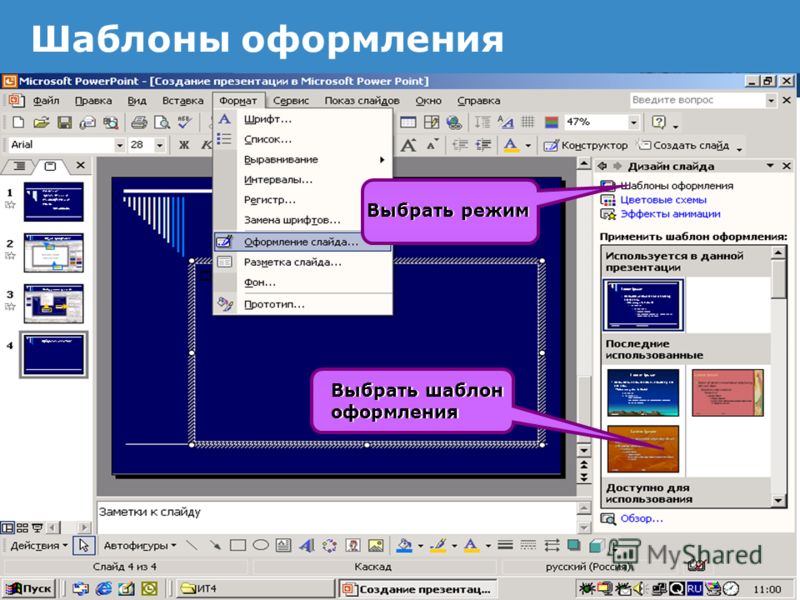Insert a picture from drawing toolbar

tap(376, 545)
